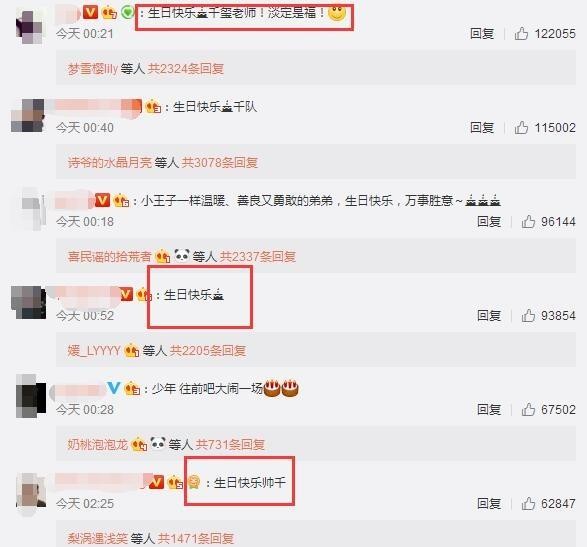Open the 共2205条回复 reply thread

point(208,350)
